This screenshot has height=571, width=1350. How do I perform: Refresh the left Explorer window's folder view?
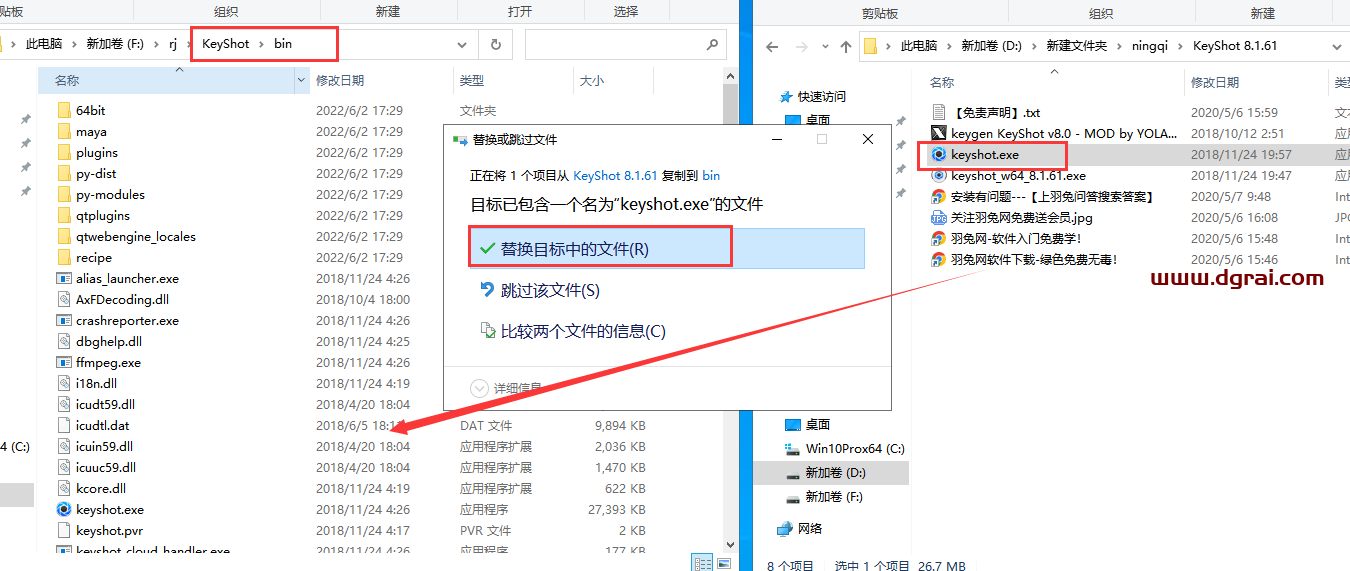(x=495, y=45)
